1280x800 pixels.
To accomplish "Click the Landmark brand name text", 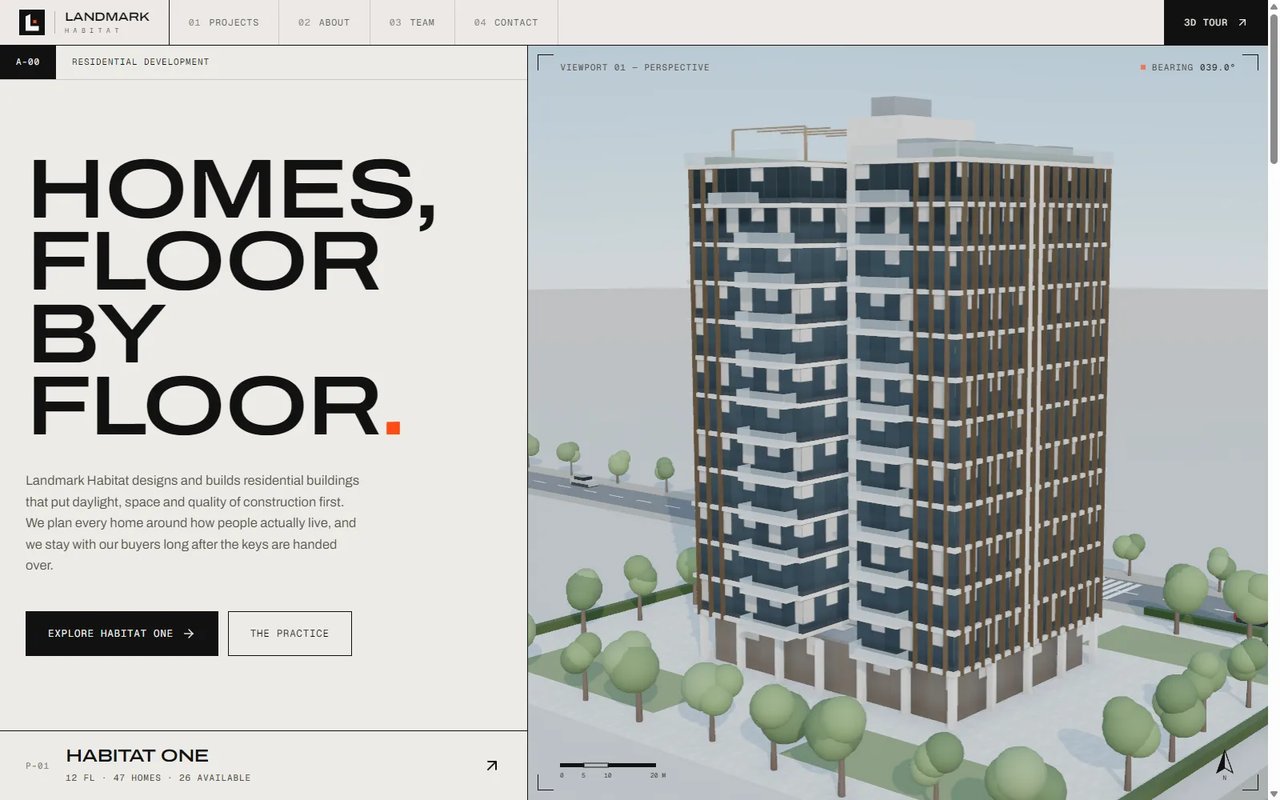I will pos(107,16).
